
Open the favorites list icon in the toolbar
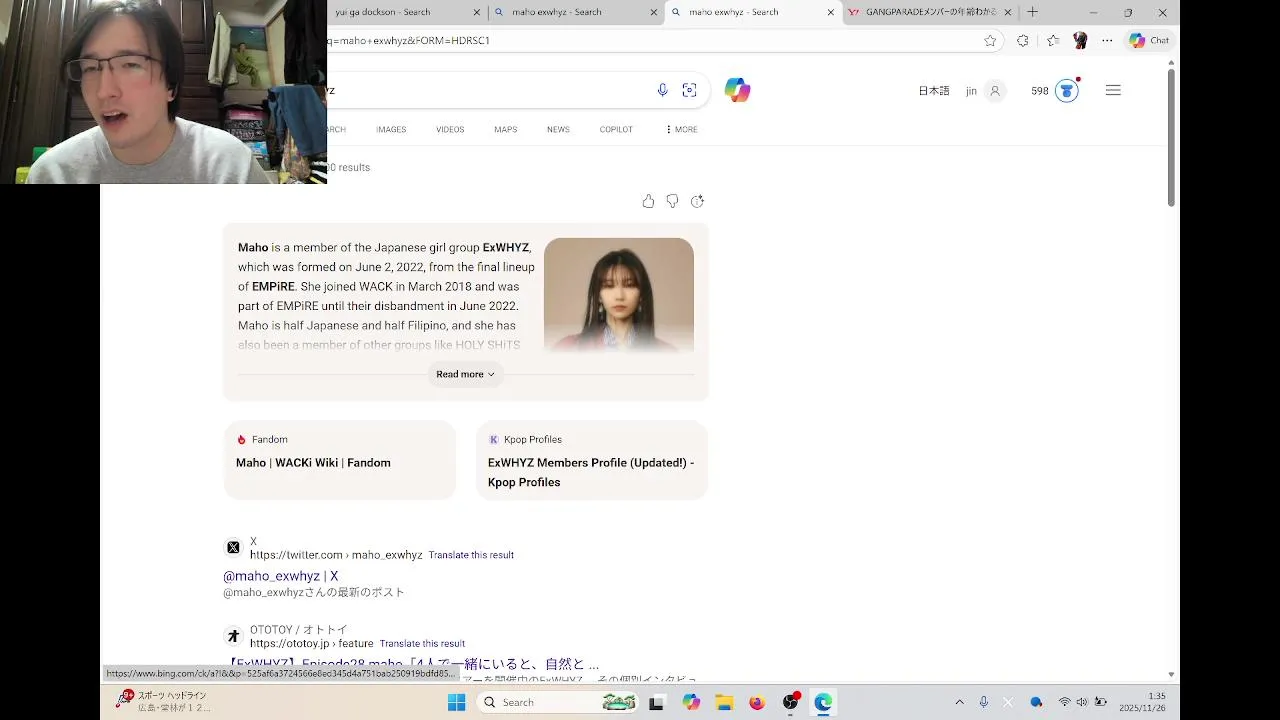[1053, 40]
